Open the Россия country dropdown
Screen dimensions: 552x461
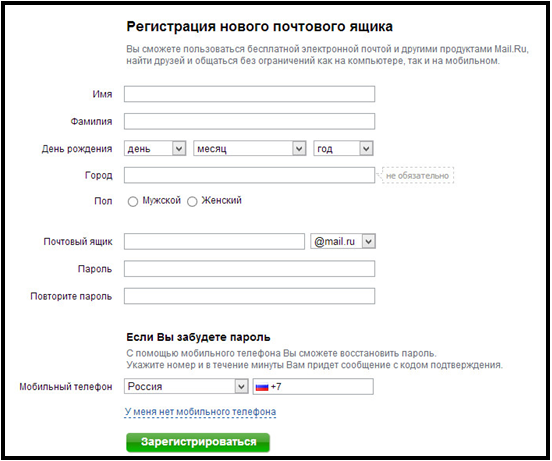coord(186,386)
